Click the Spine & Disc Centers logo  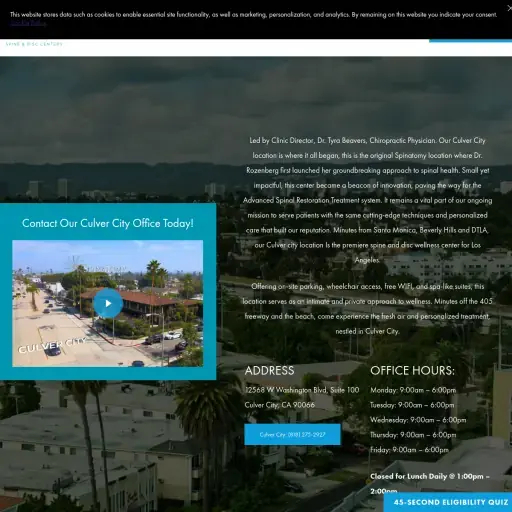pyautogui.click(x=34, y=44)
